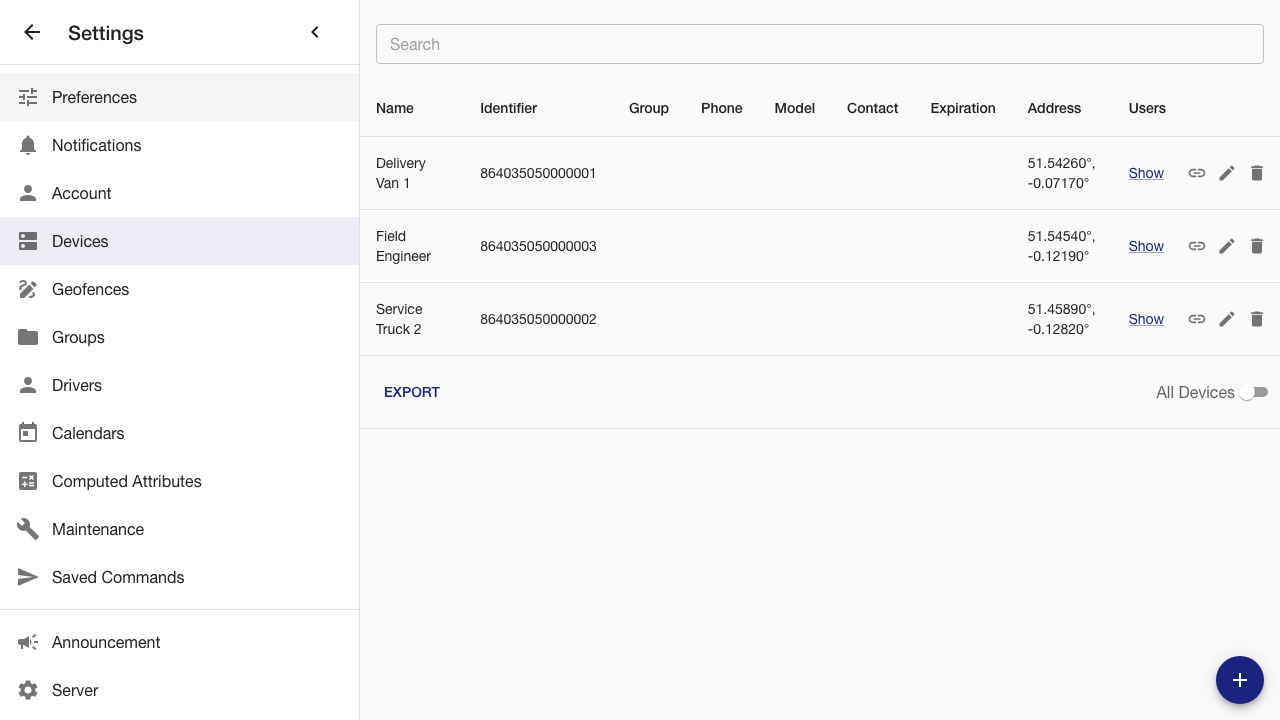
Task: Show users for Delivery Van 1
Action: point(1146,173)
